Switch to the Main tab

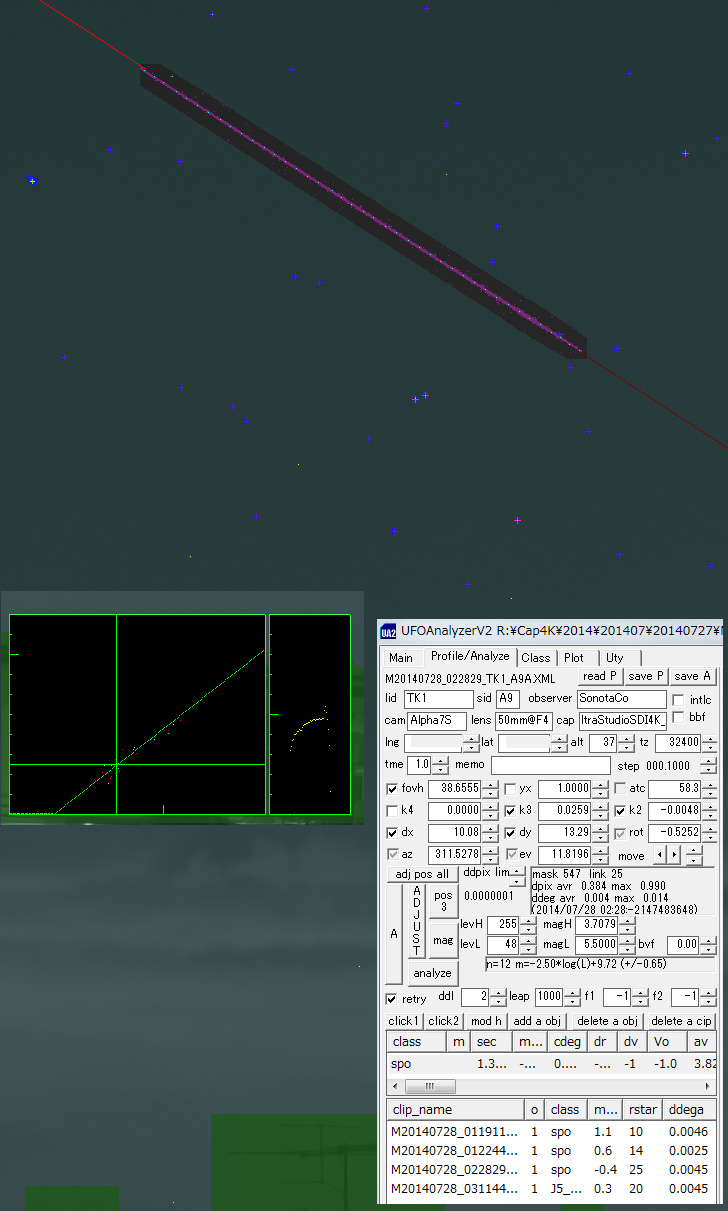coord(400,658)
